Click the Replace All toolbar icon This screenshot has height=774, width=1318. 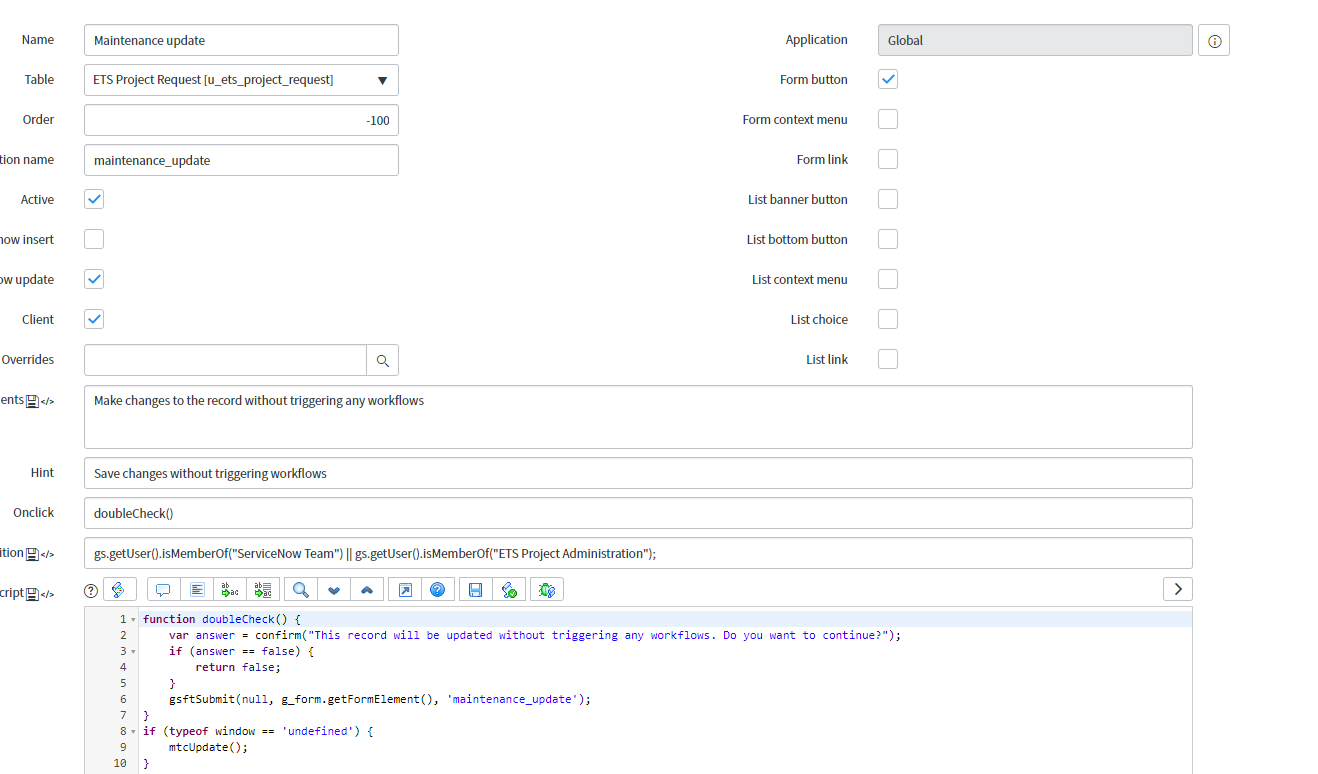(x=264, y=590)
